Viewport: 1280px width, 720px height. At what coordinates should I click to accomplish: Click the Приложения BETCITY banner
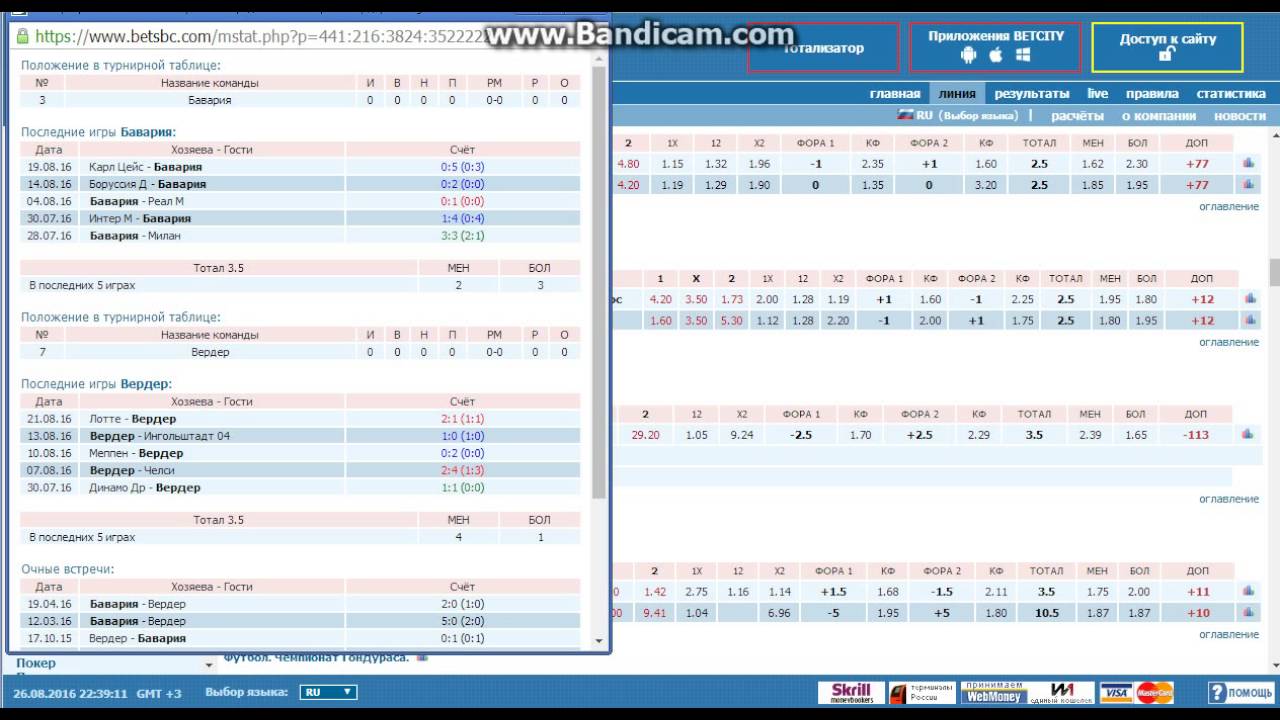click(x=995, y=47)
